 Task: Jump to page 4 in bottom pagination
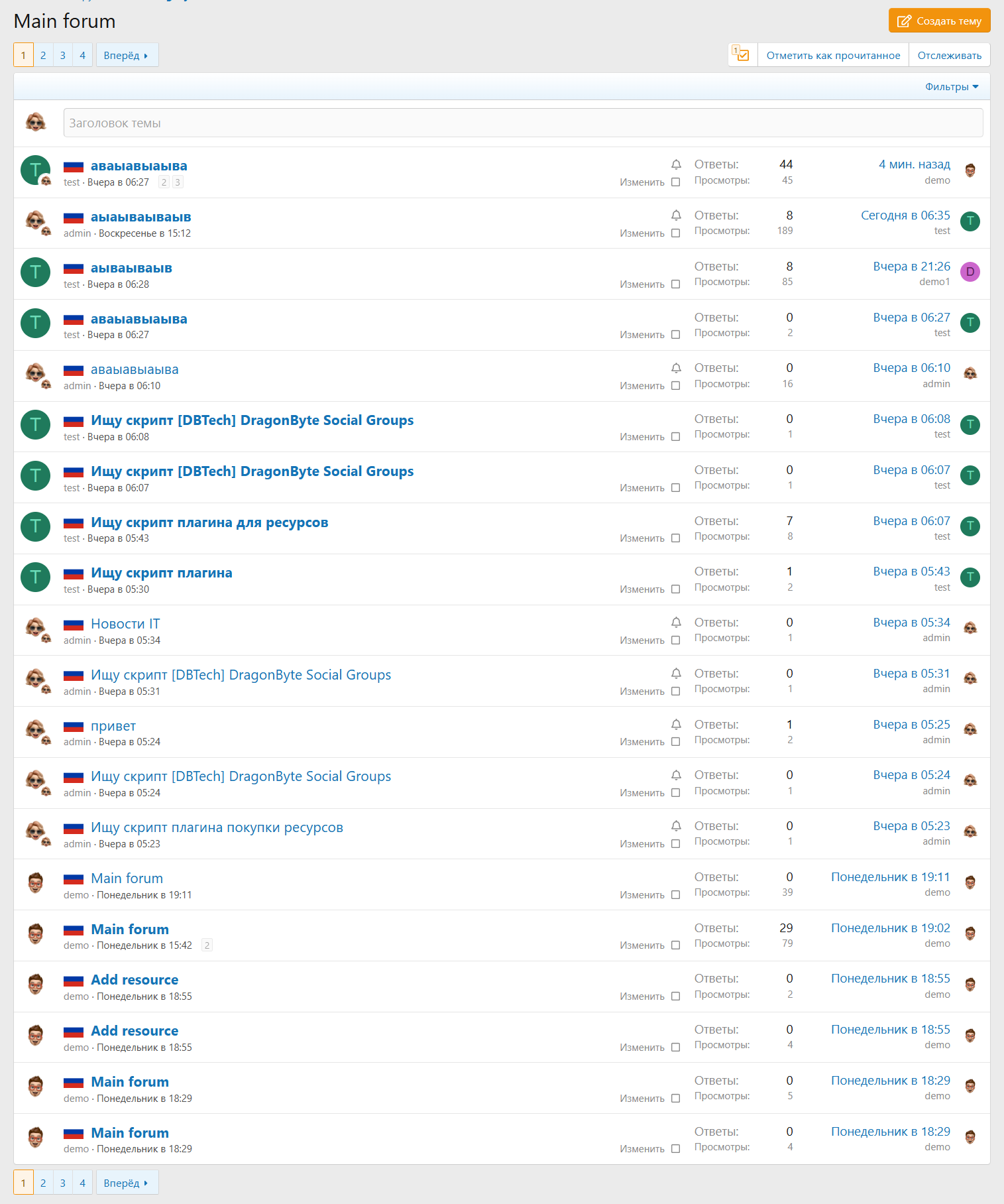pyautogui.click(x=82, y=1183)
